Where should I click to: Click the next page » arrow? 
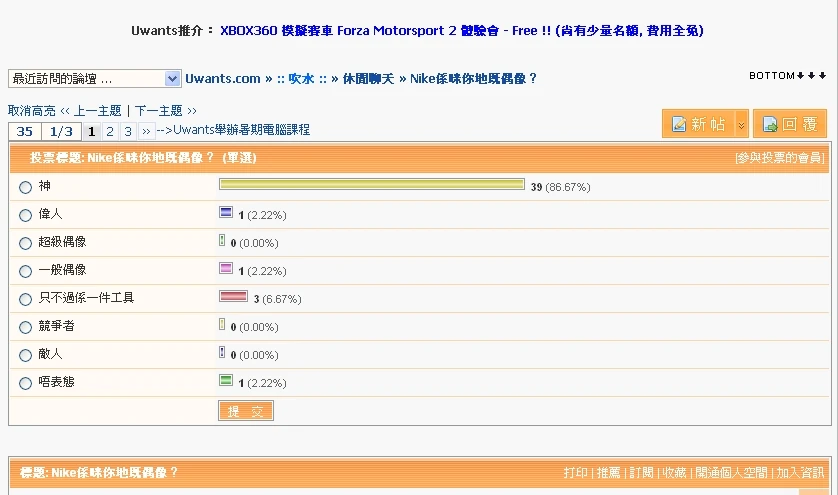(x=146, y=131)
